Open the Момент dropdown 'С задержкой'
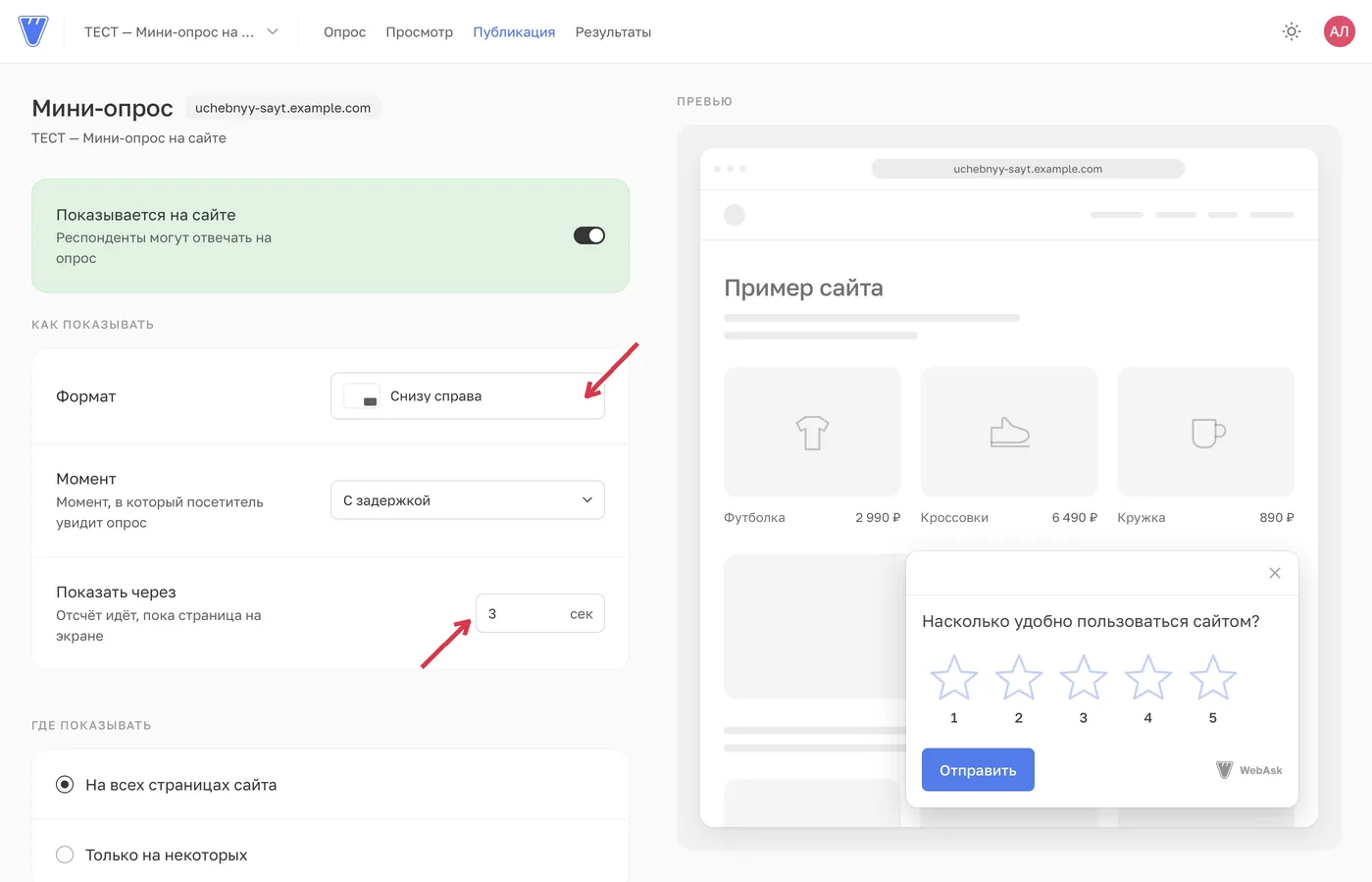The image size is (1372, 882). (x=468, y=500)
